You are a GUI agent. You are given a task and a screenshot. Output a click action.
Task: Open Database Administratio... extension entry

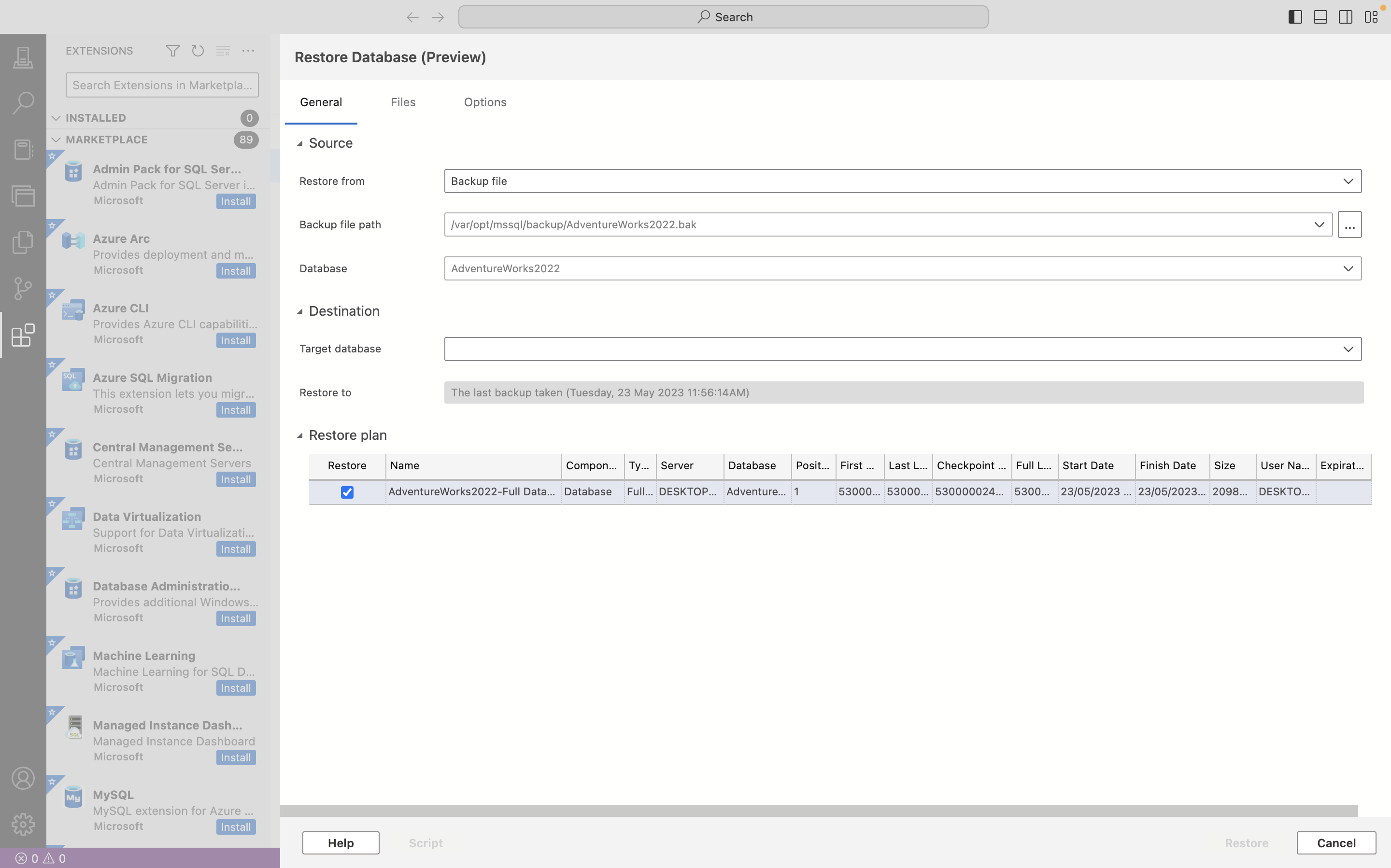tap(158, 602)
